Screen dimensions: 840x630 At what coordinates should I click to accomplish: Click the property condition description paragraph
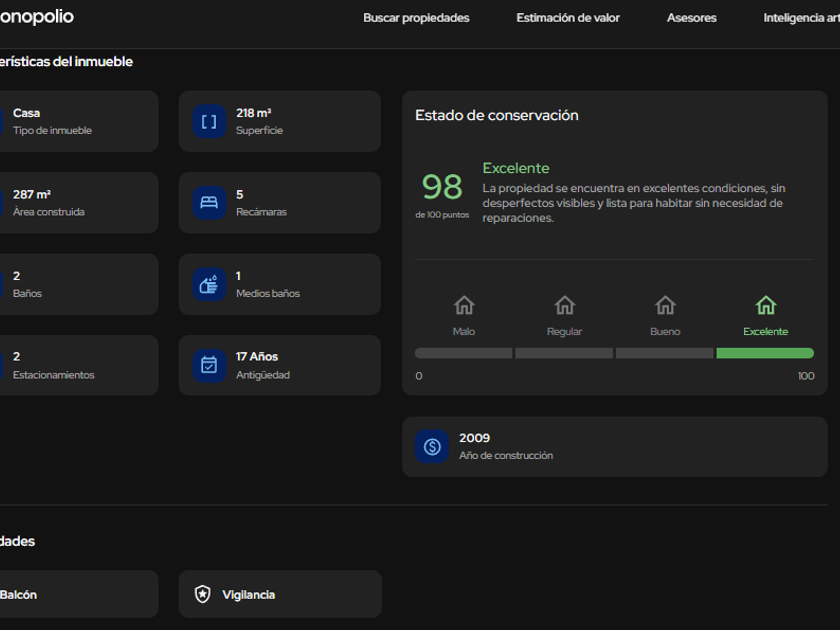coord(634,203)
